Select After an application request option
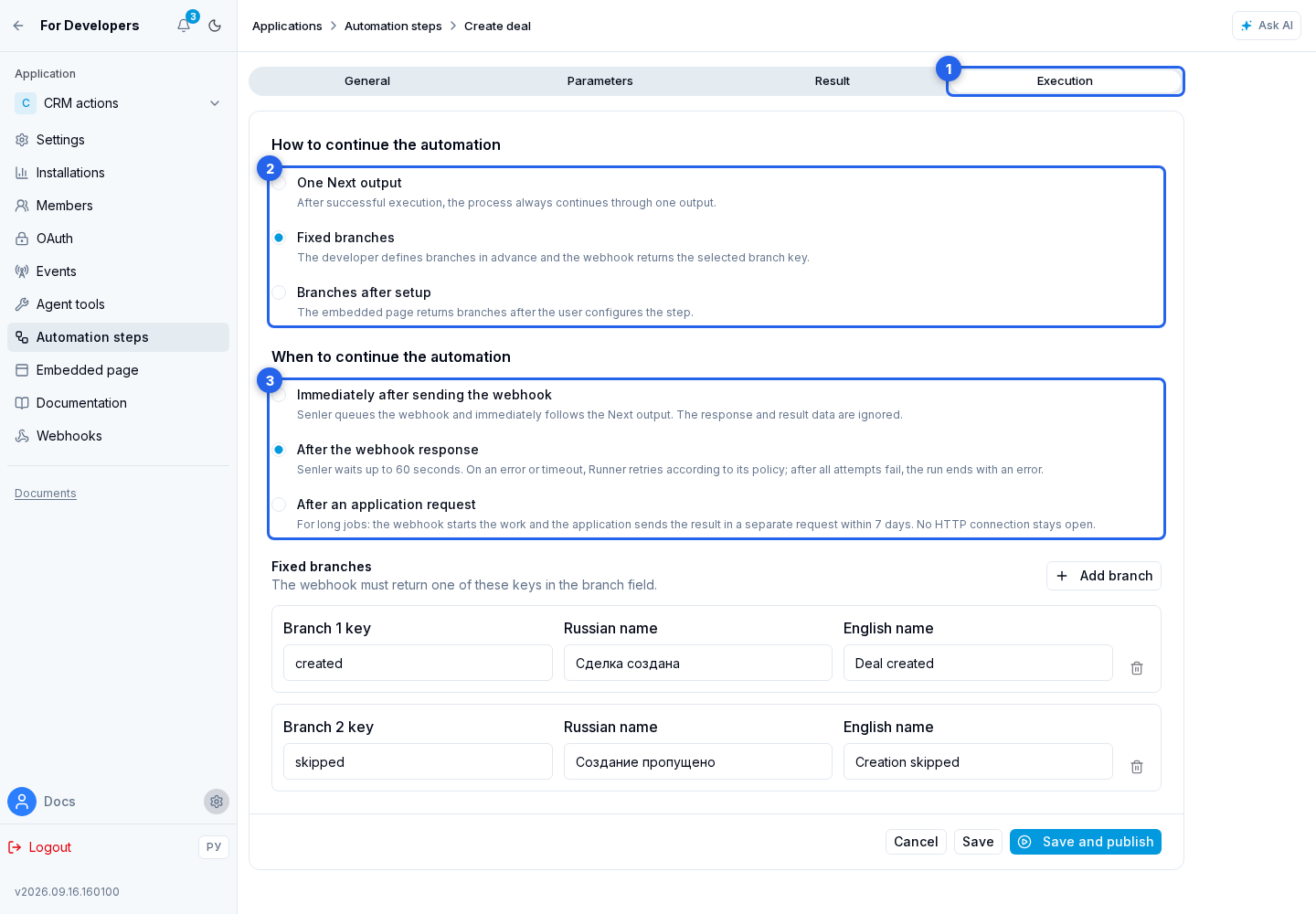1316x914 pixels. [x=279, y=505]
